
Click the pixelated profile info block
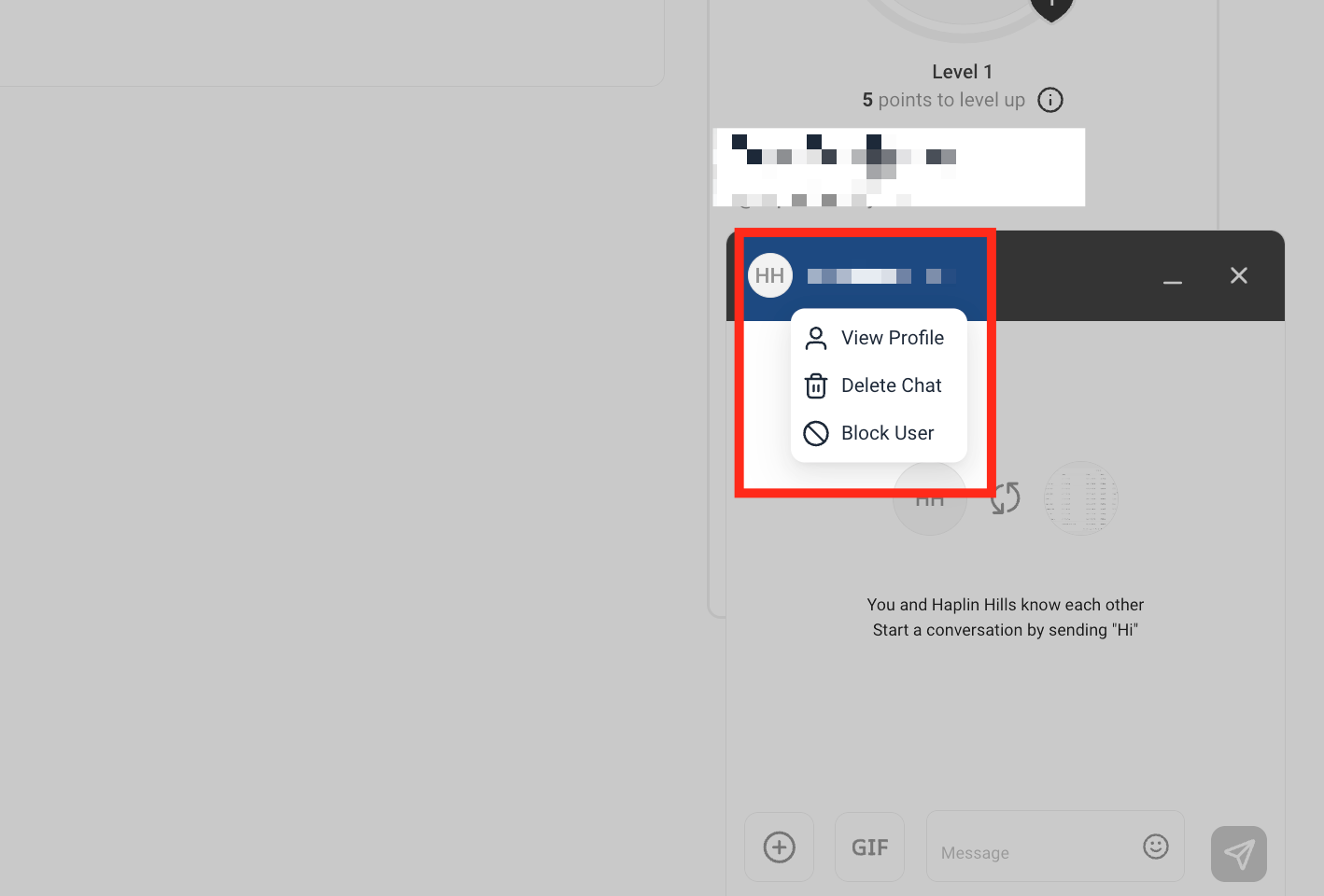(899, 167)
